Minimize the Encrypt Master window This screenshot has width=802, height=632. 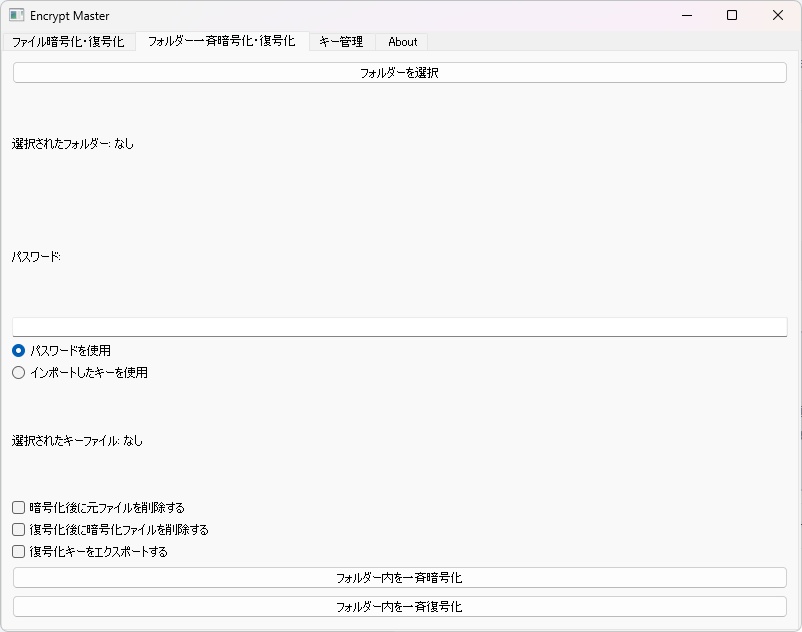coord(686,16)
